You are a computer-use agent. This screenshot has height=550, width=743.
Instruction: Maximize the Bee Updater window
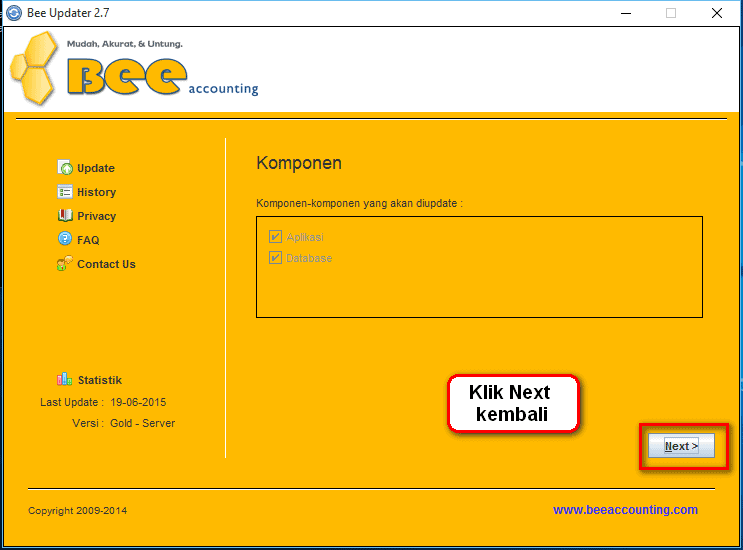click(671, 13)
